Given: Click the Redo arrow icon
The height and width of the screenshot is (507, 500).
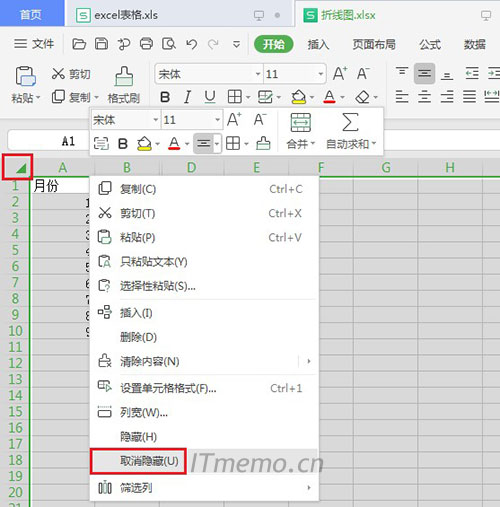Looking at the screenshot, I should [x=213, y=44].
